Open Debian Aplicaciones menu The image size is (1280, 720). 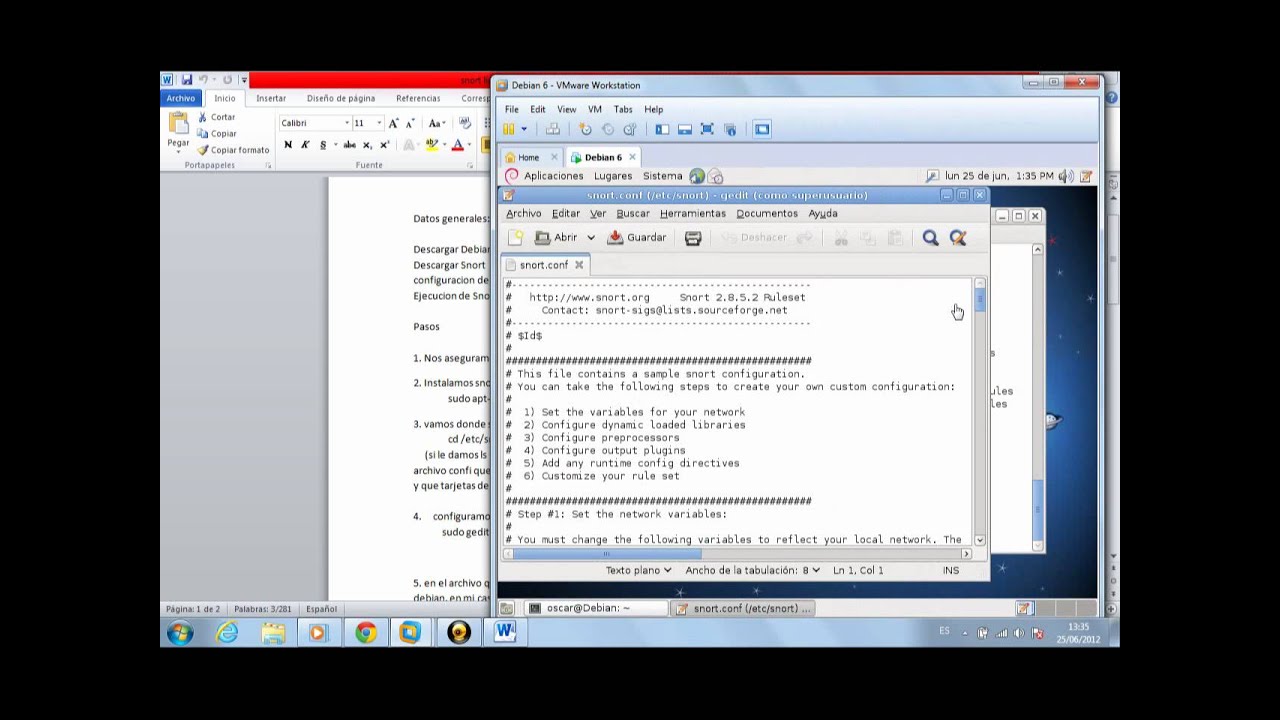click(x=553, y=176)
